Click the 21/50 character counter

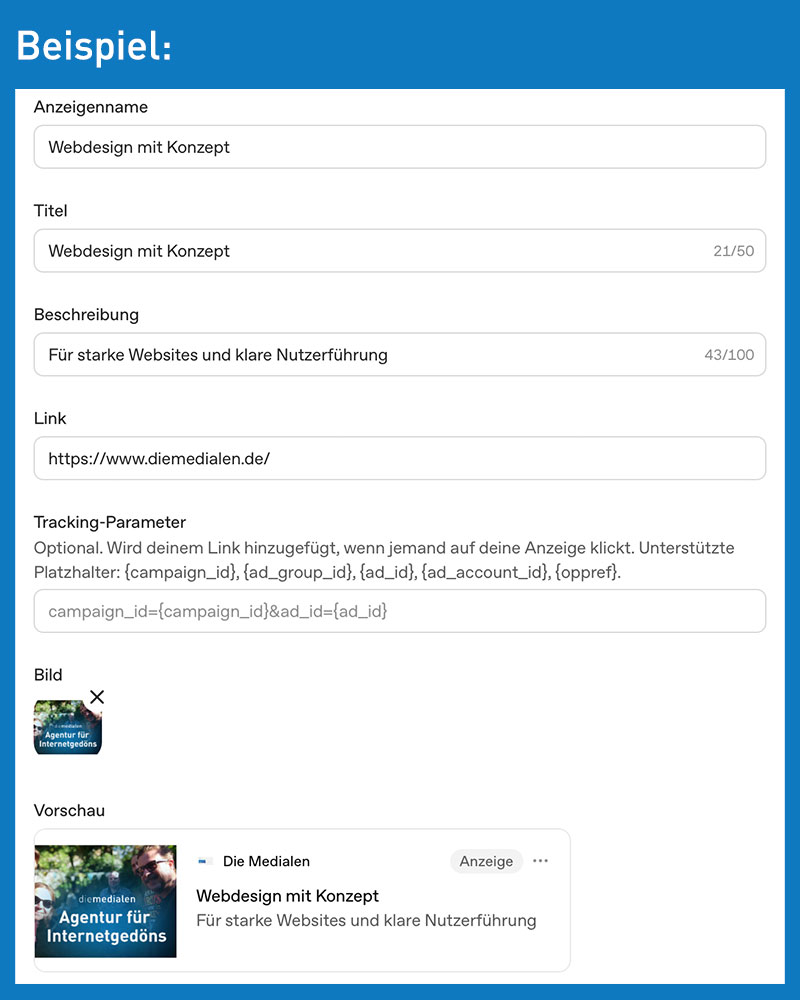(734, 251)
